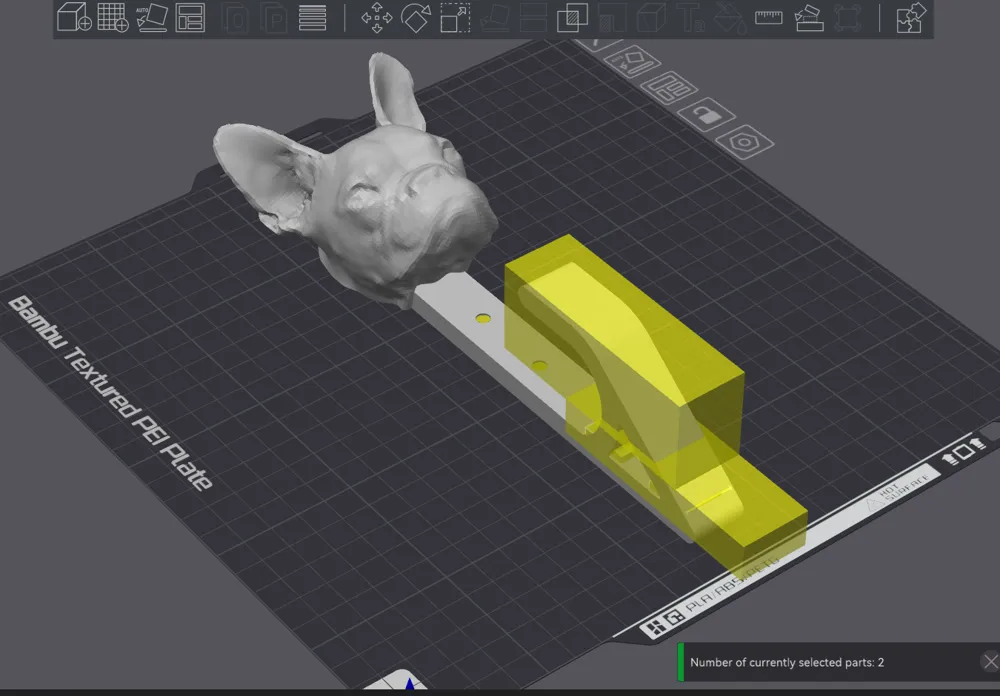Select the Lay on face tool
Viewport: 1000px width, 696px height.
pos(494,18)
